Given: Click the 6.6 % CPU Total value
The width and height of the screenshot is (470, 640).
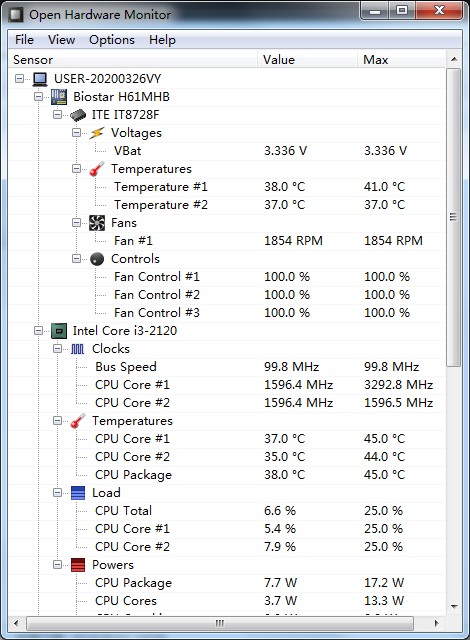Looking at the screenshot, I should point(280,511).
